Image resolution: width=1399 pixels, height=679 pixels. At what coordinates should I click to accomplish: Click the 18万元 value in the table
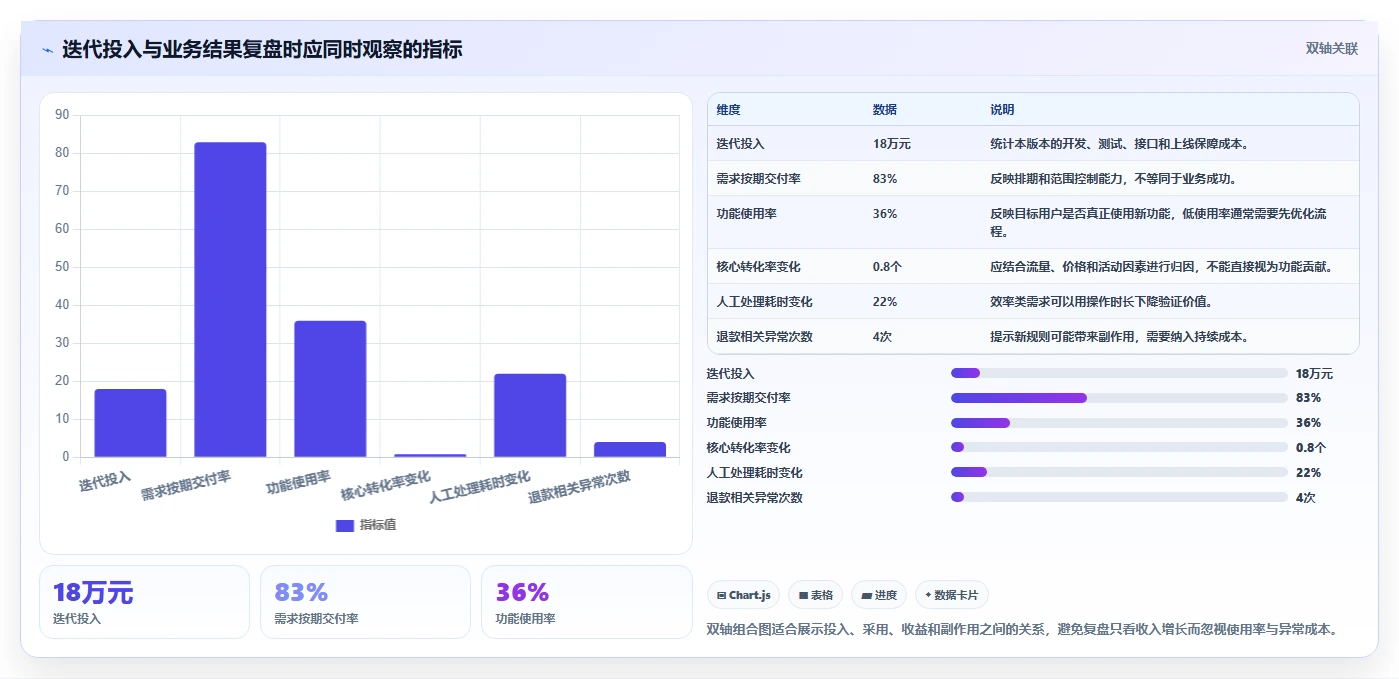pyautogui.click(x=892, y=144)
